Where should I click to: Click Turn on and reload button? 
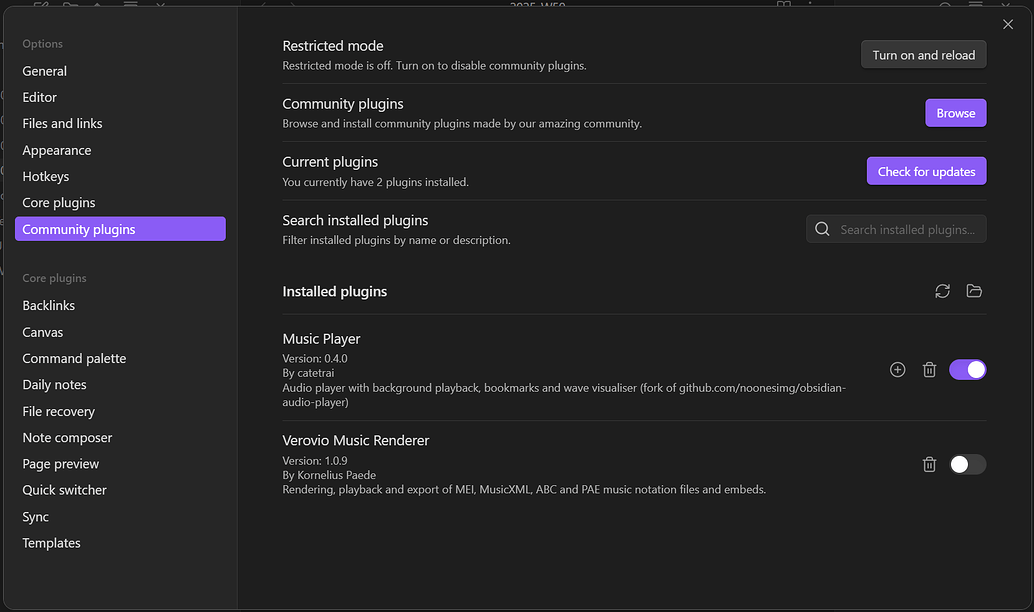click(x=923, y=55)
